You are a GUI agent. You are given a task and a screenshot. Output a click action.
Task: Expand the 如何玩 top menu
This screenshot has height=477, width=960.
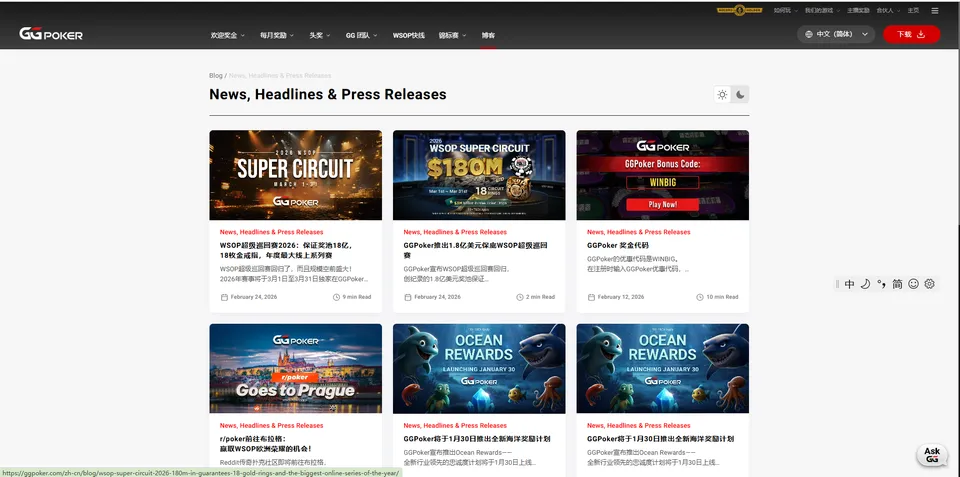point(785,10)
